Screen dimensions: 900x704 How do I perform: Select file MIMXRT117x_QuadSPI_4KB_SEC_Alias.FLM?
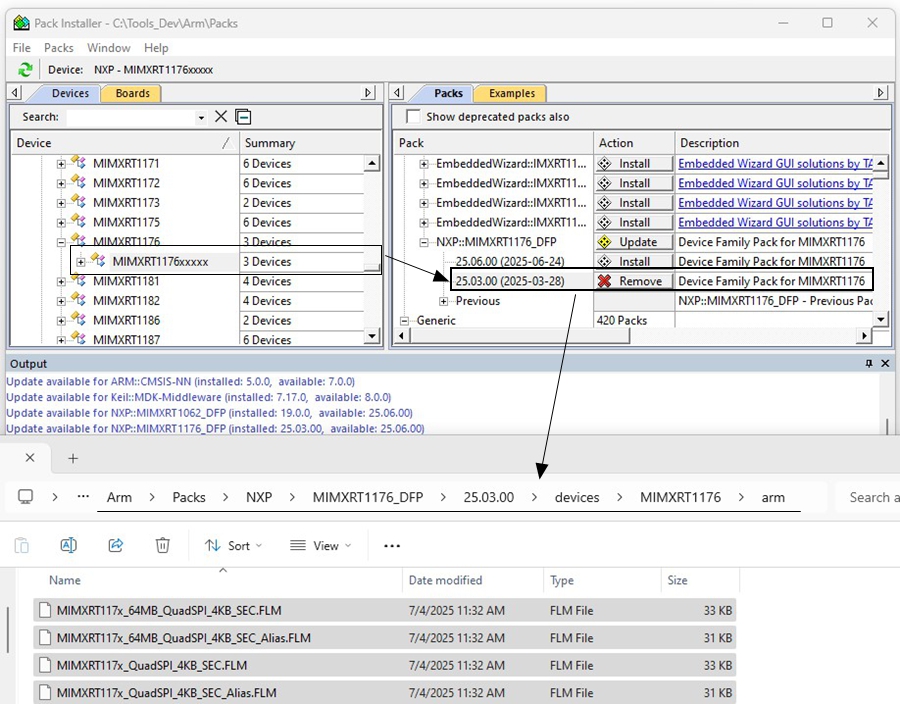[385, 693]
